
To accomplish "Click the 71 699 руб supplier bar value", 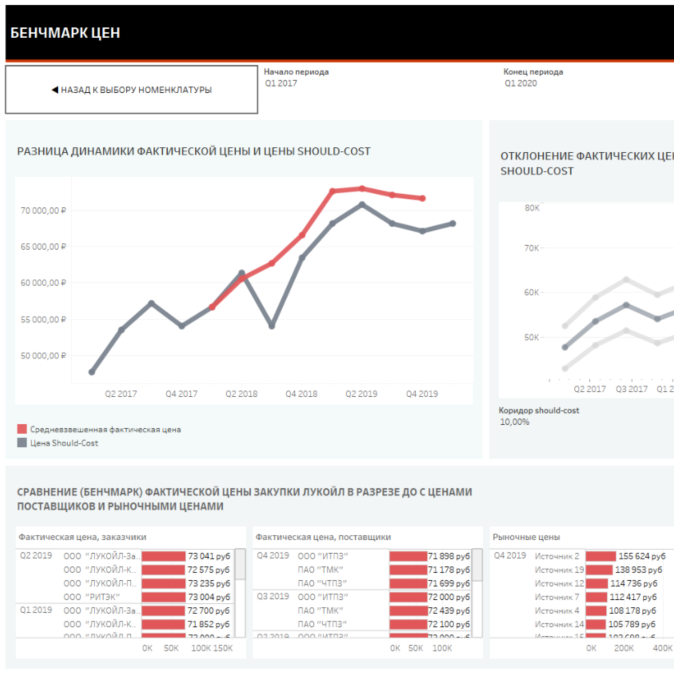I will click(449, 584).
